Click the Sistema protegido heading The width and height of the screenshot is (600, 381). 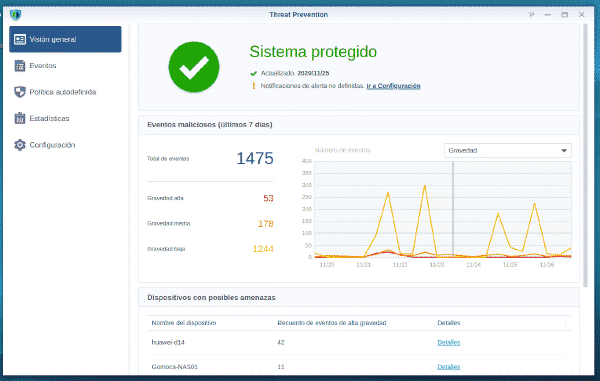pos(313,52)
